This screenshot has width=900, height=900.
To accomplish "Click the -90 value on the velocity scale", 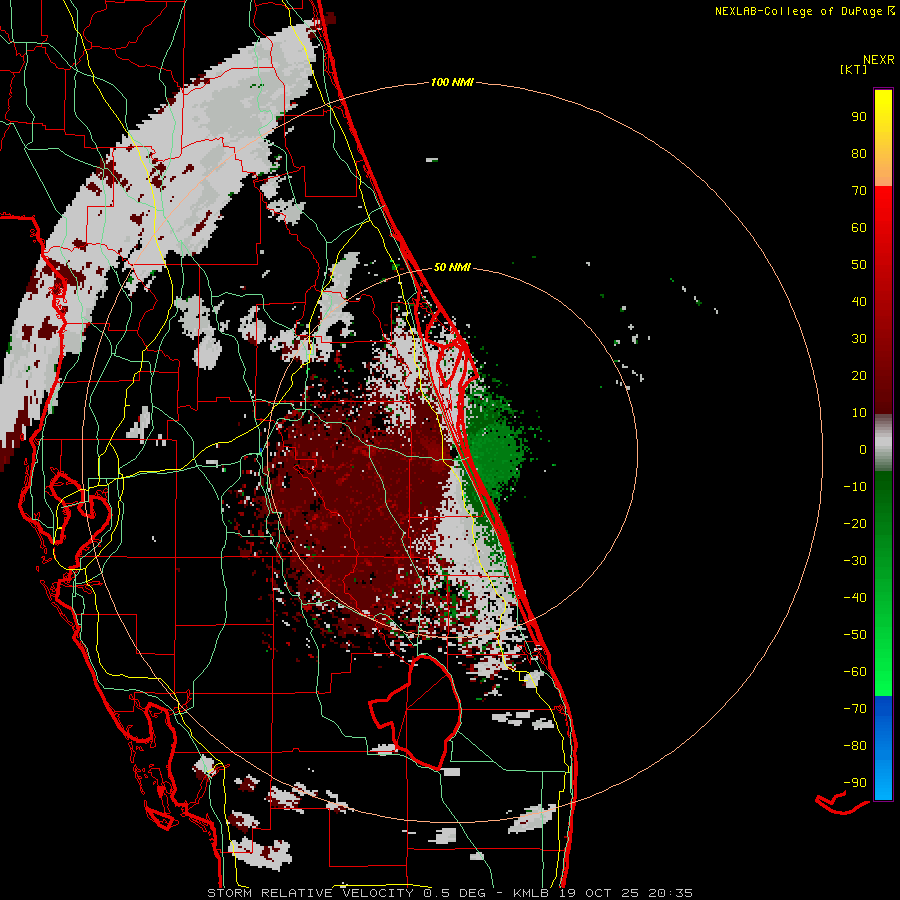I will point(855,782).
